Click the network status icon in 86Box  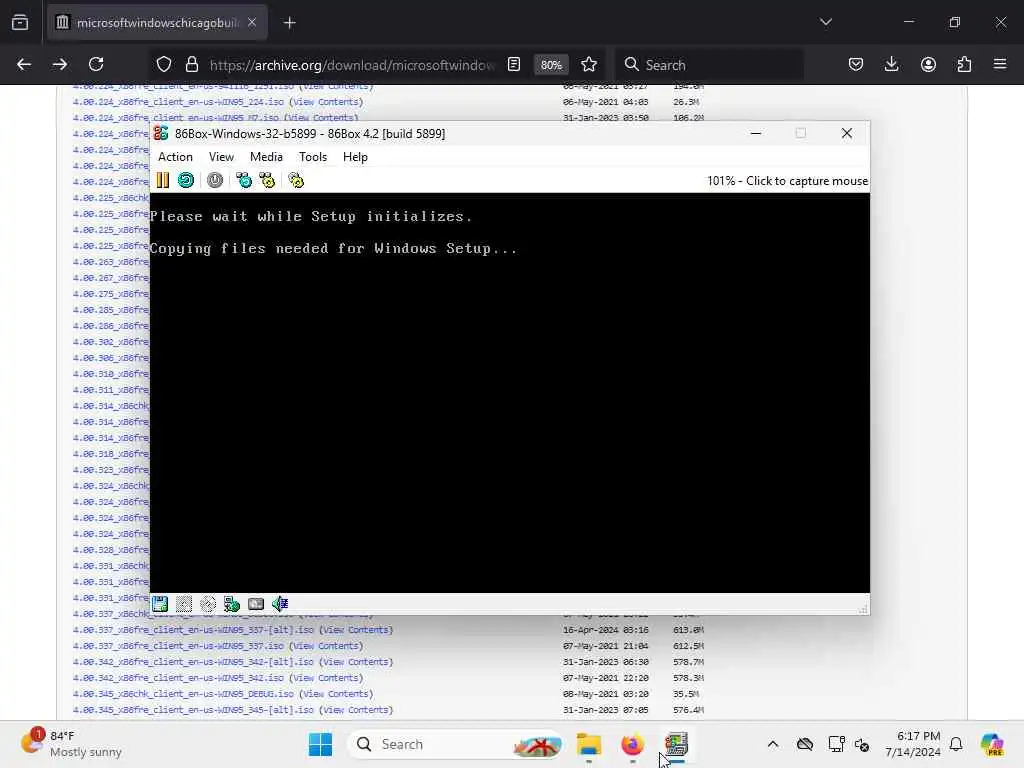point(232,604)
